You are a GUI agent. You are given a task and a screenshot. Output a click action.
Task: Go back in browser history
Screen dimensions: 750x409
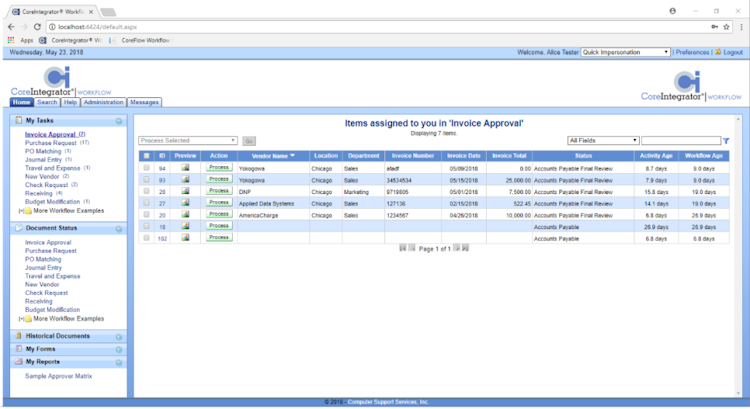pos(11,27)
